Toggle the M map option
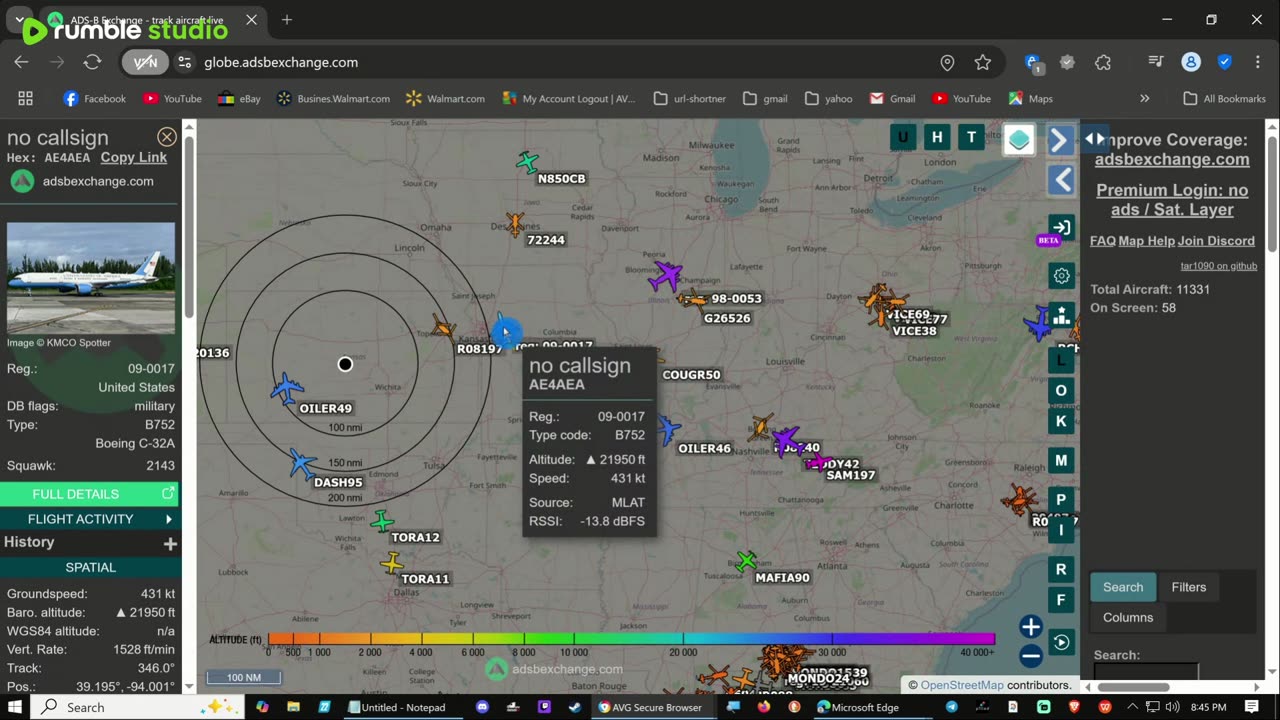Screen dimensions: 1280x720 (x=1061, y=460)
